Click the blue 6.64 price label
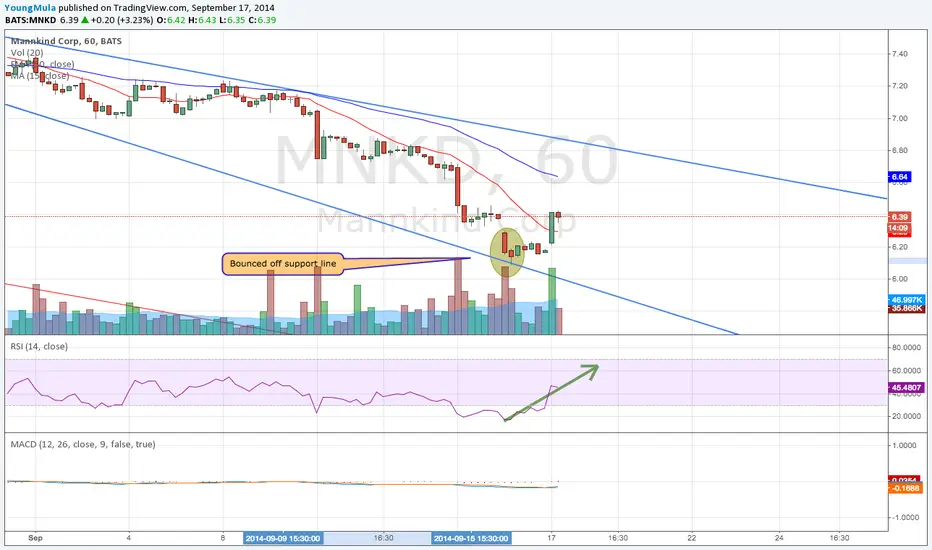 point(900,177)
